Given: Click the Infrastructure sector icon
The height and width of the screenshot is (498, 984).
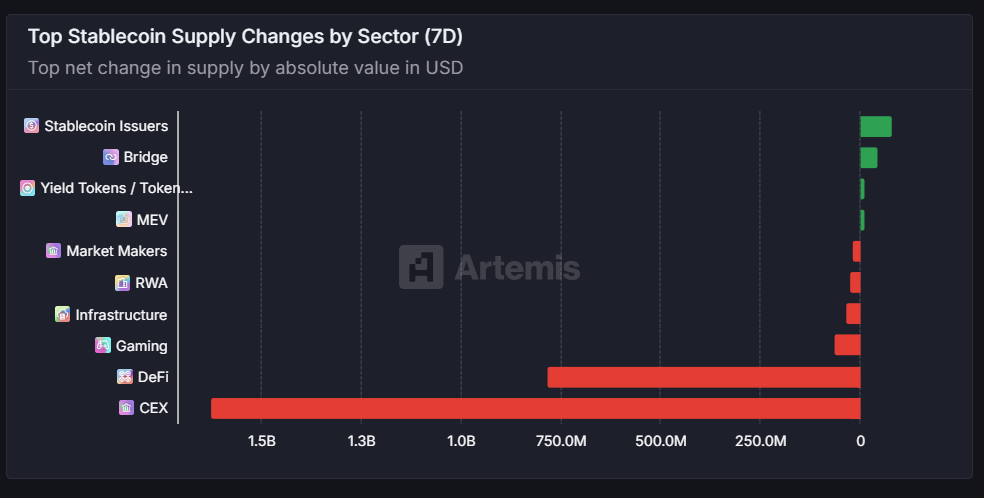Looking at the screenshot, I should coord(63,314).
